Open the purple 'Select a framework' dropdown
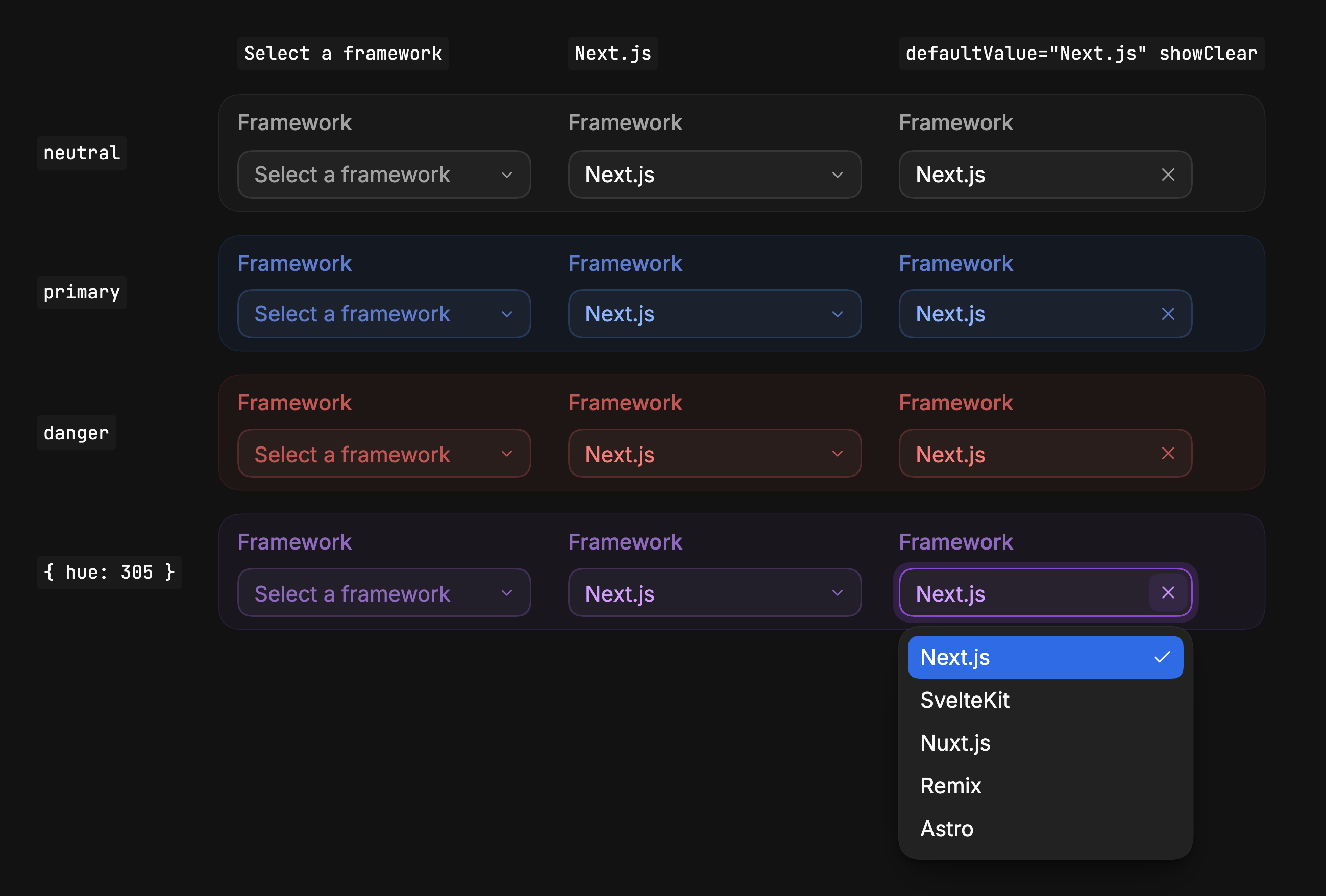The image size is (1326, 896). pos(384,592)
